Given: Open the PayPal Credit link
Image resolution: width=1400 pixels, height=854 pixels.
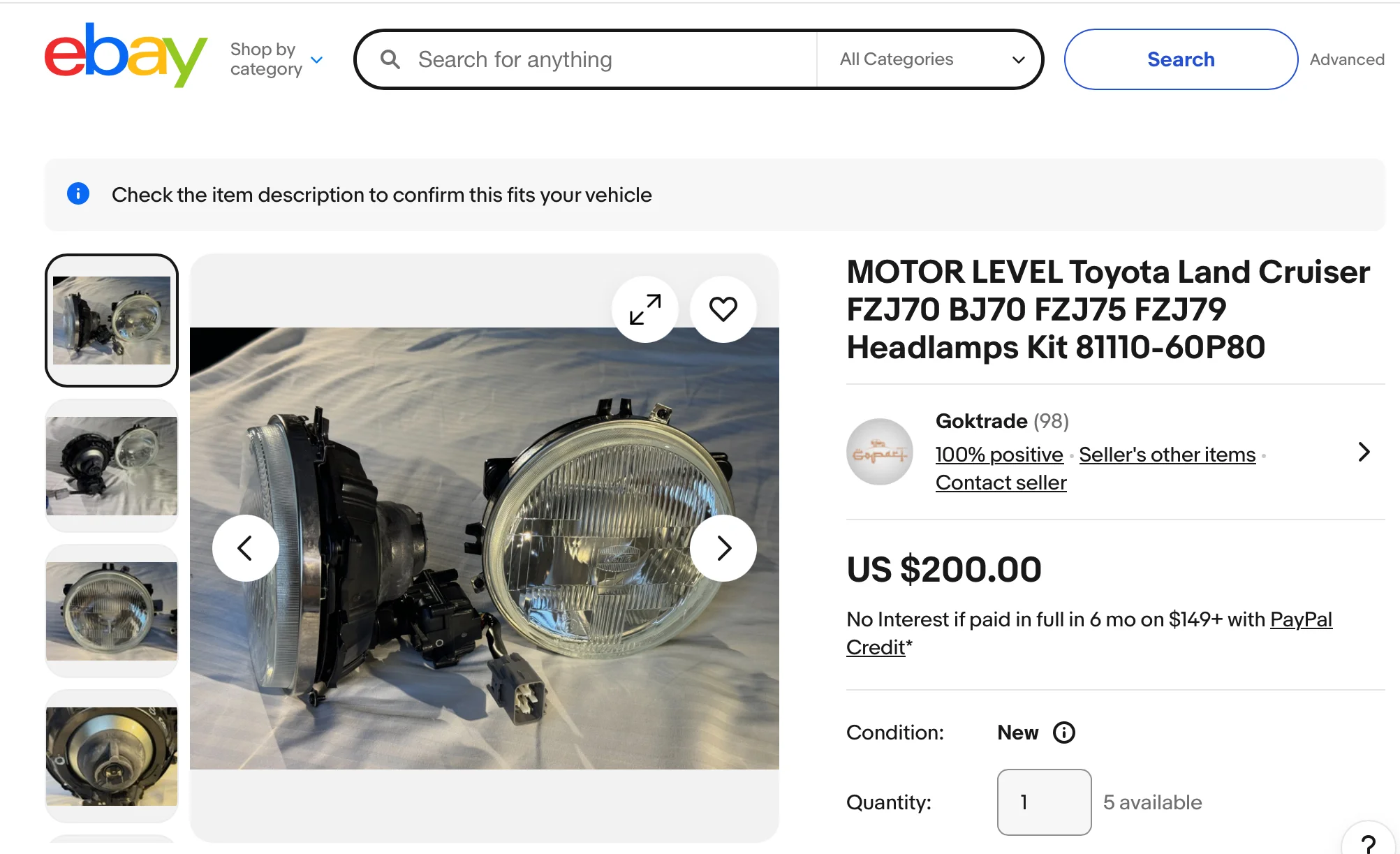Looking at the screenshot, I should click(x=1300, y=619).
